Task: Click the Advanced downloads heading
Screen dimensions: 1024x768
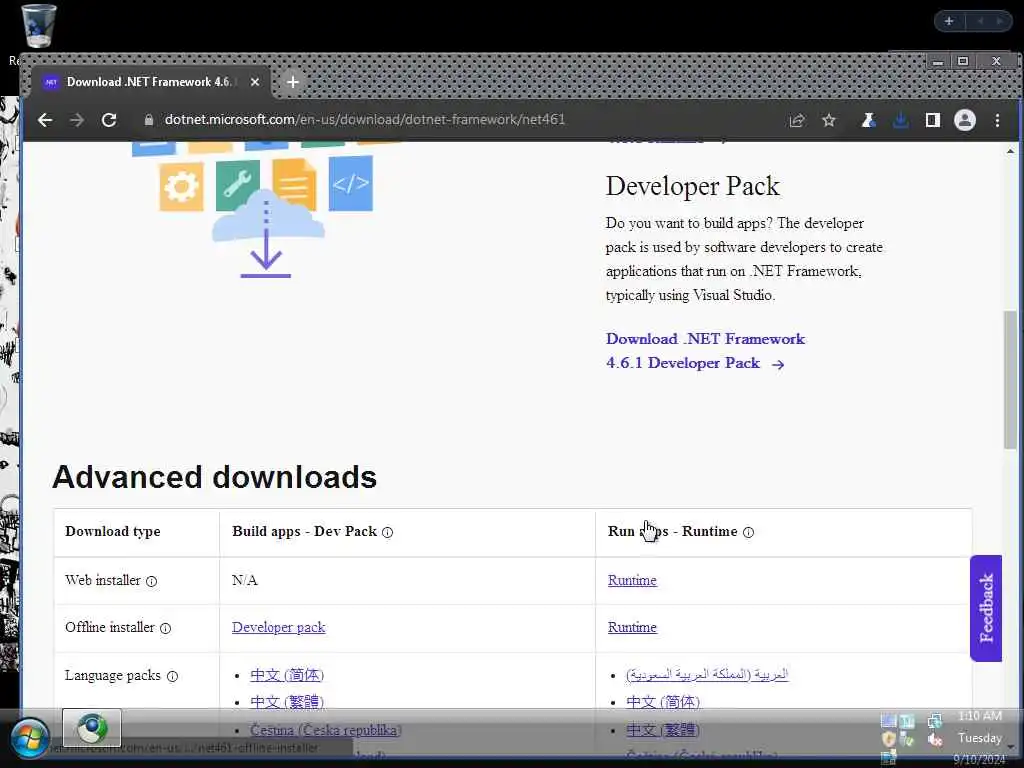Action: click(x=215, y=477)
